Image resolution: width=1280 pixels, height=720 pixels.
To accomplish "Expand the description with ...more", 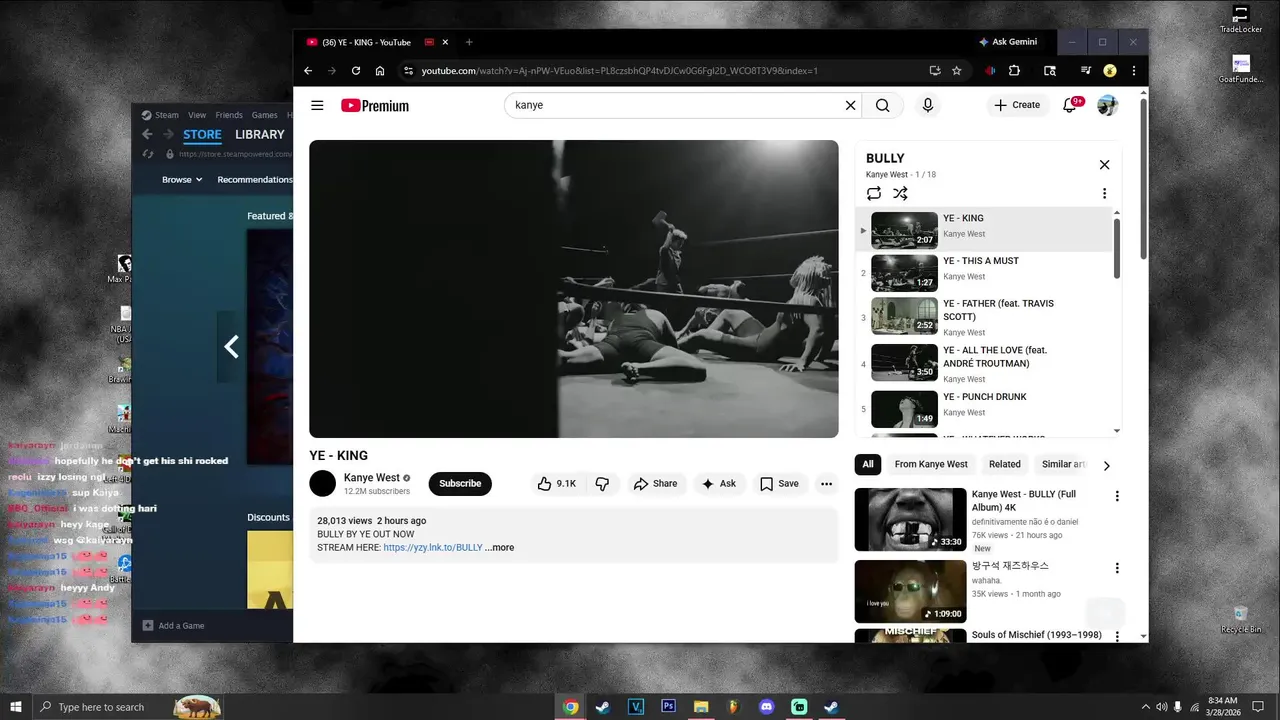I will tap(499, 547).
